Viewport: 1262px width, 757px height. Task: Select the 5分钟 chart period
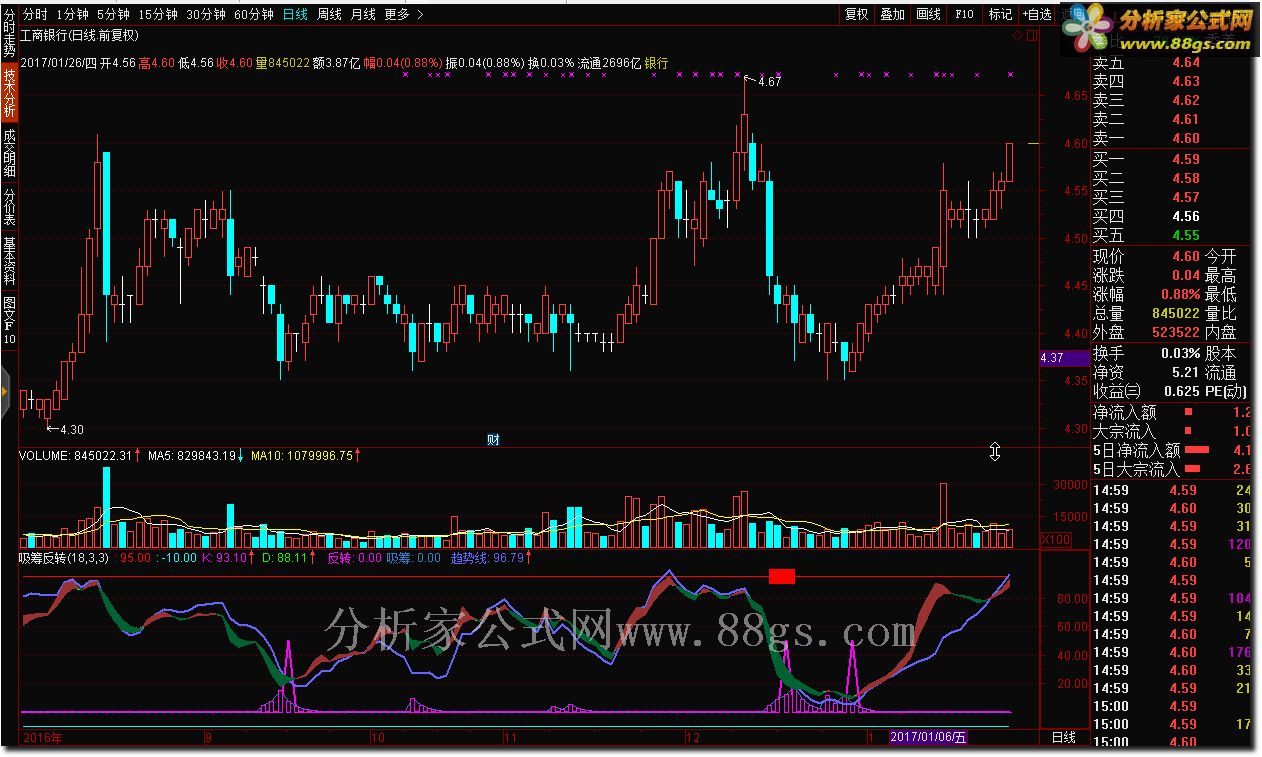point(113,14)
